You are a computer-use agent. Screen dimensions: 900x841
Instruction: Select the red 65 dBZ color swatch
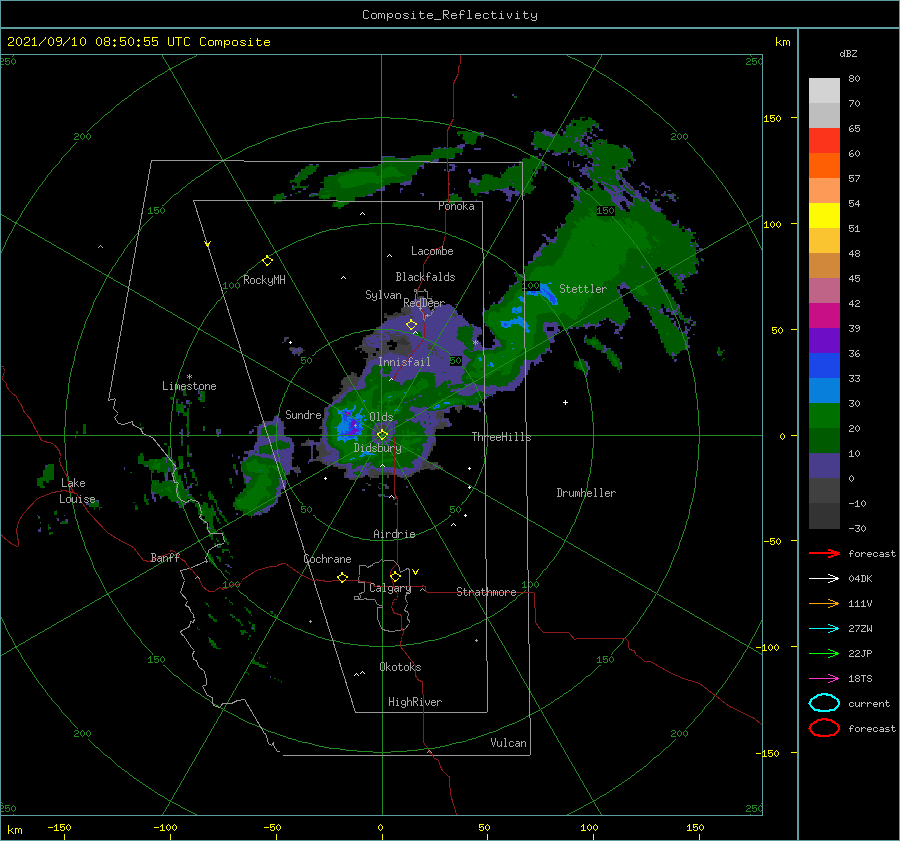pyautogui.click(x=824, y=140)
